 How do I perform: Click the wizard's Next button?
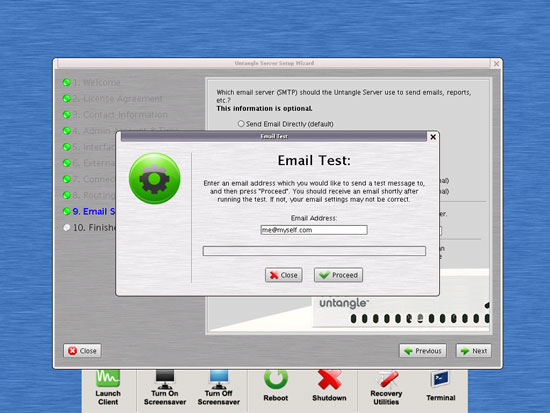474,351
